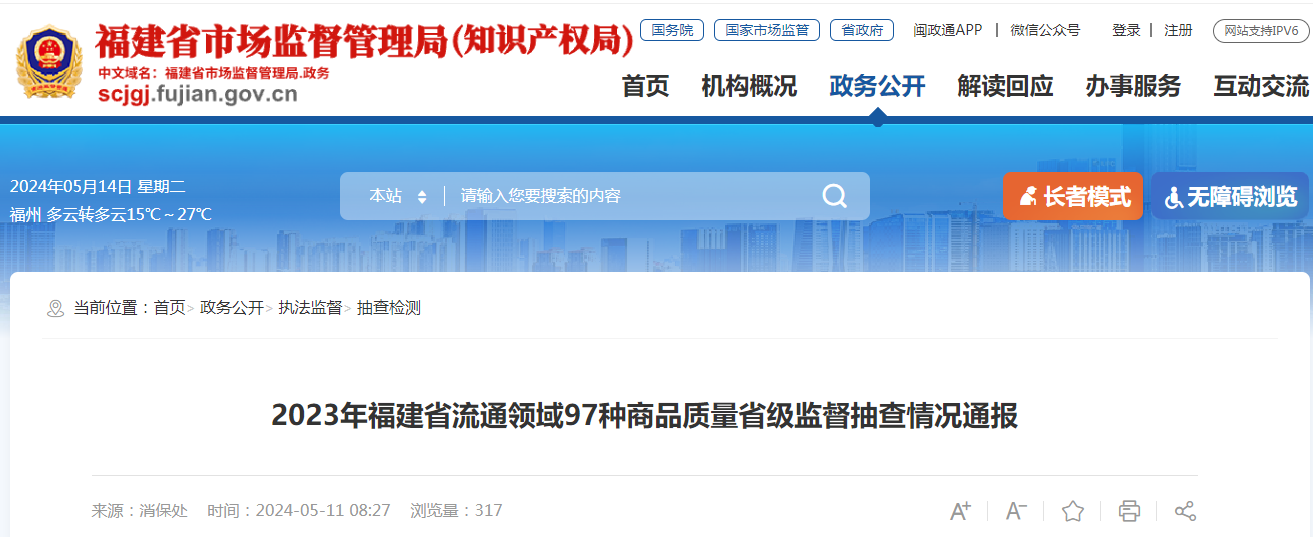1313x537 pixels.
Task: Open 执法监督 breadcrumb link
Action: point(310,308)
